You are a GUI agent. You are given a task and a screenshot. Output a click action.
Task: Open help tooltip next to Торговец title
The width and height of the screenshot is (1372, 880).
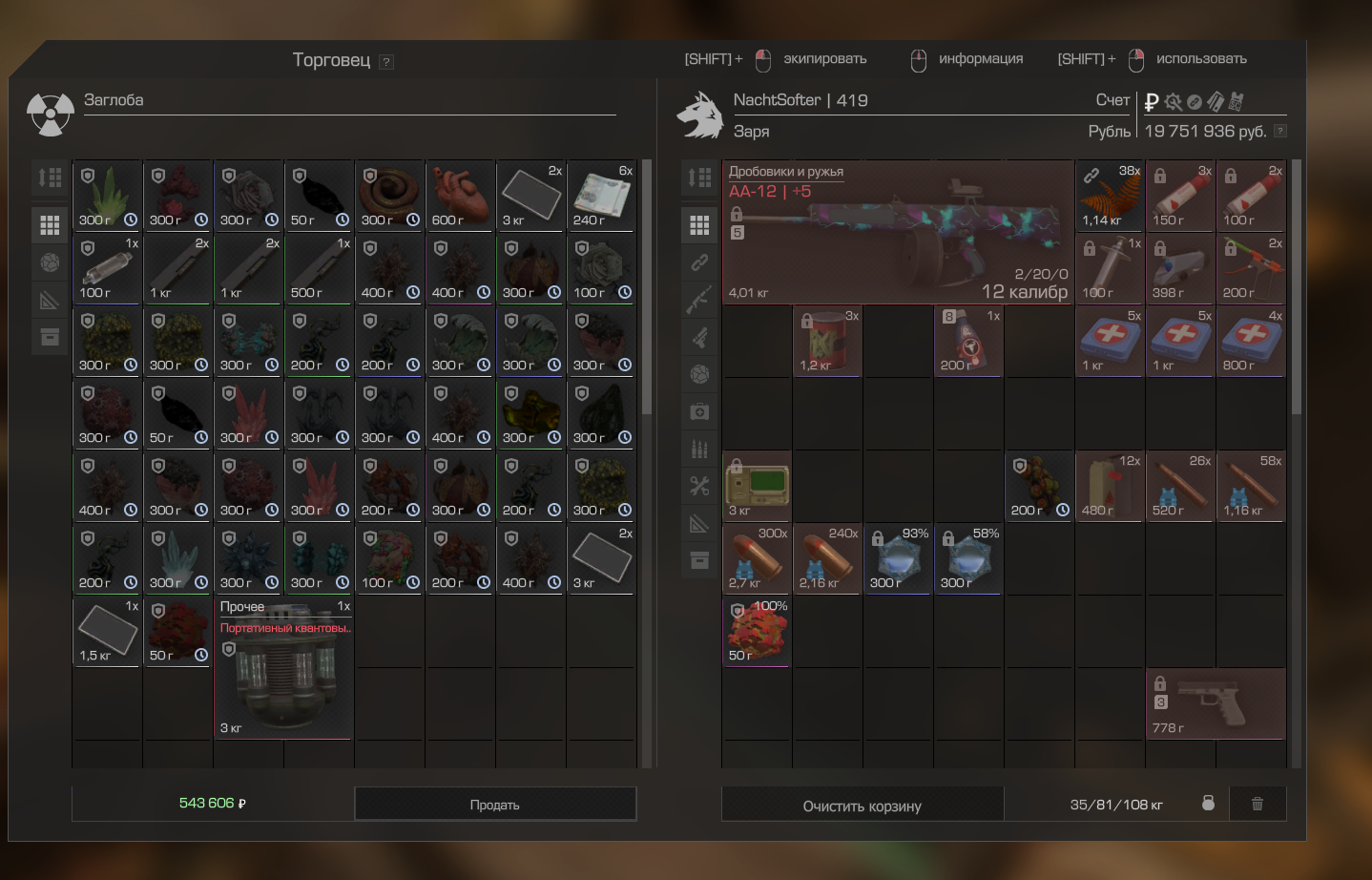coord(386,62)
